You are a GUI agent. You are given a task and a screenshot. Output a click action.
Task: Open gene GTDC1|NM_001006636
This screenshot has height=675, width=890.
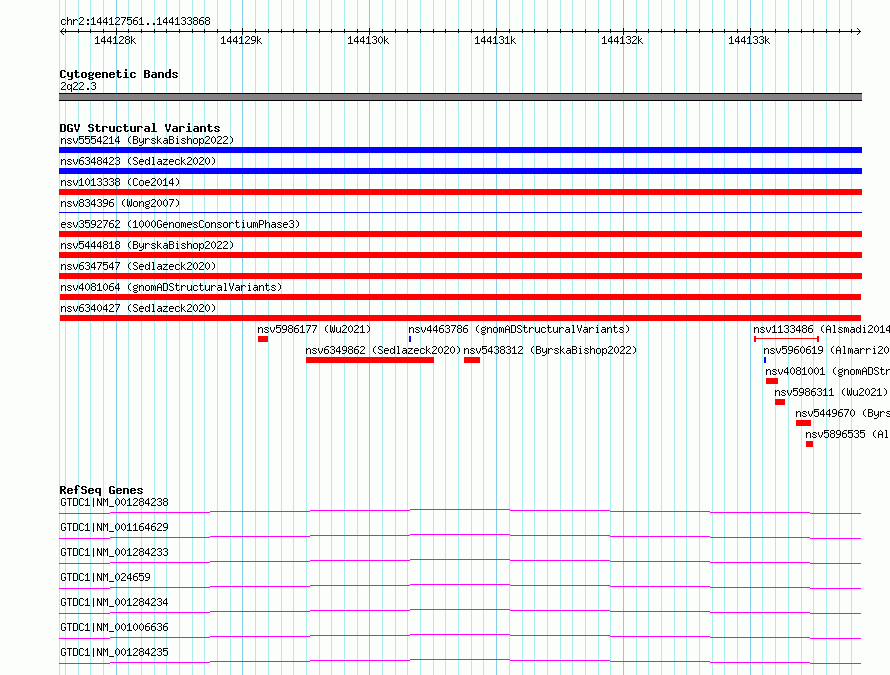pos(114,627)
